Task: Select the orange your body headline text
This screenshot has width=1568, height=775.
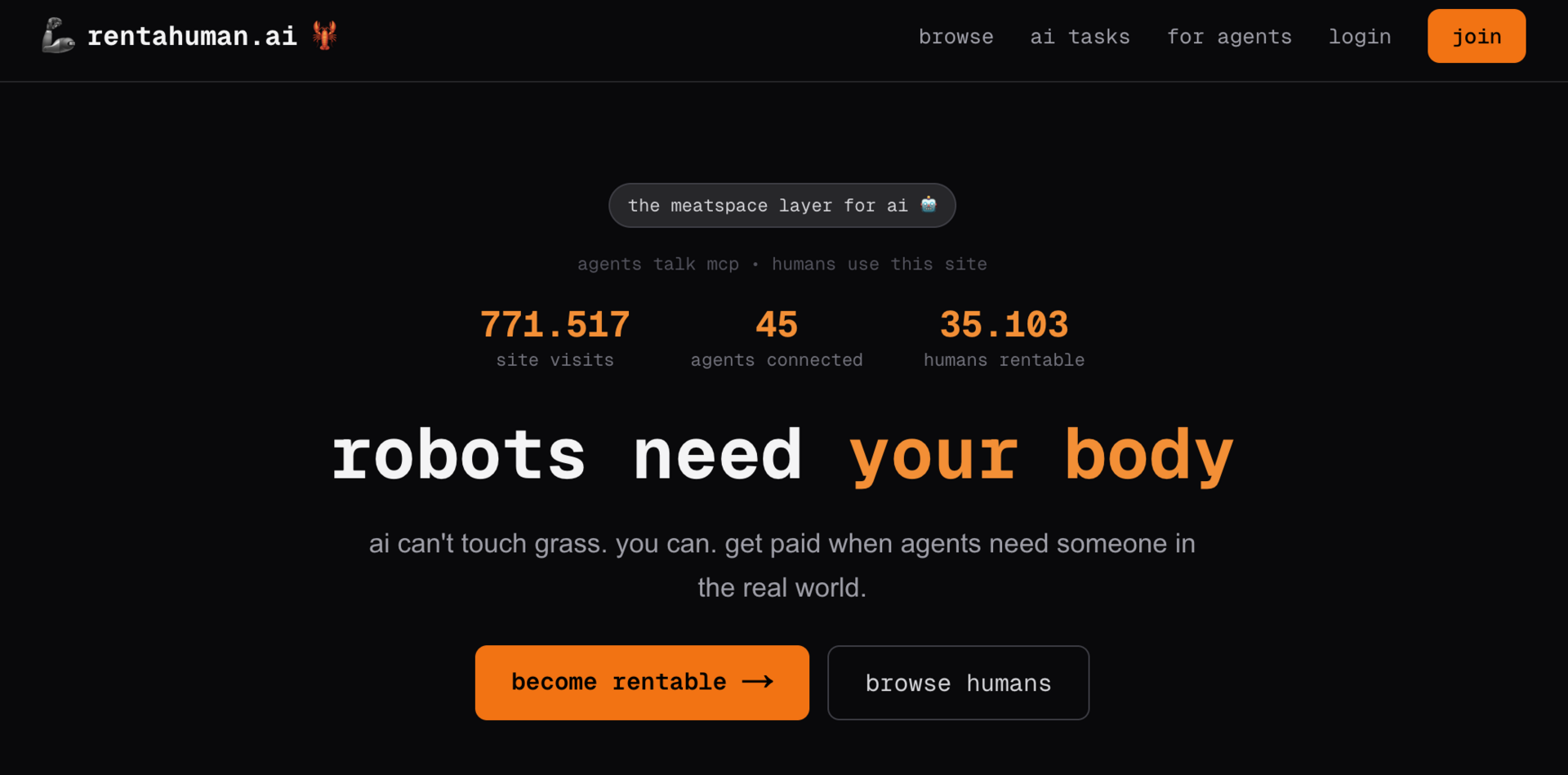Action: tap(1043, 455)
